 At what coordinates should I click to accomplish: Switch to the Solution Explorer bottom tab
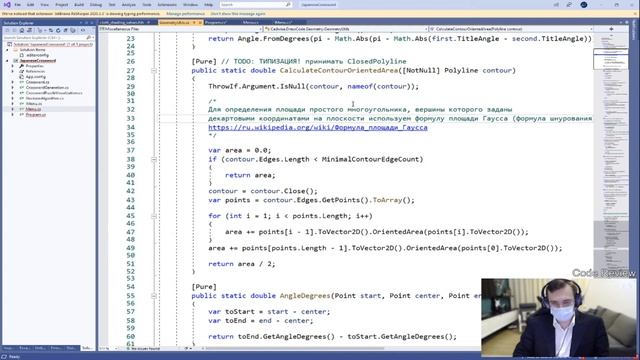pos(87,348)
